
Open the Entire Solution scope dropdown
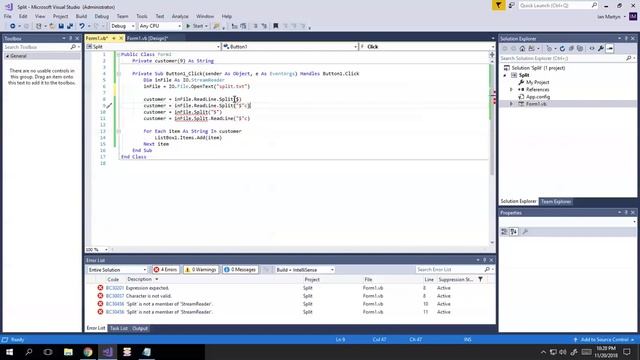pos(117,270)
